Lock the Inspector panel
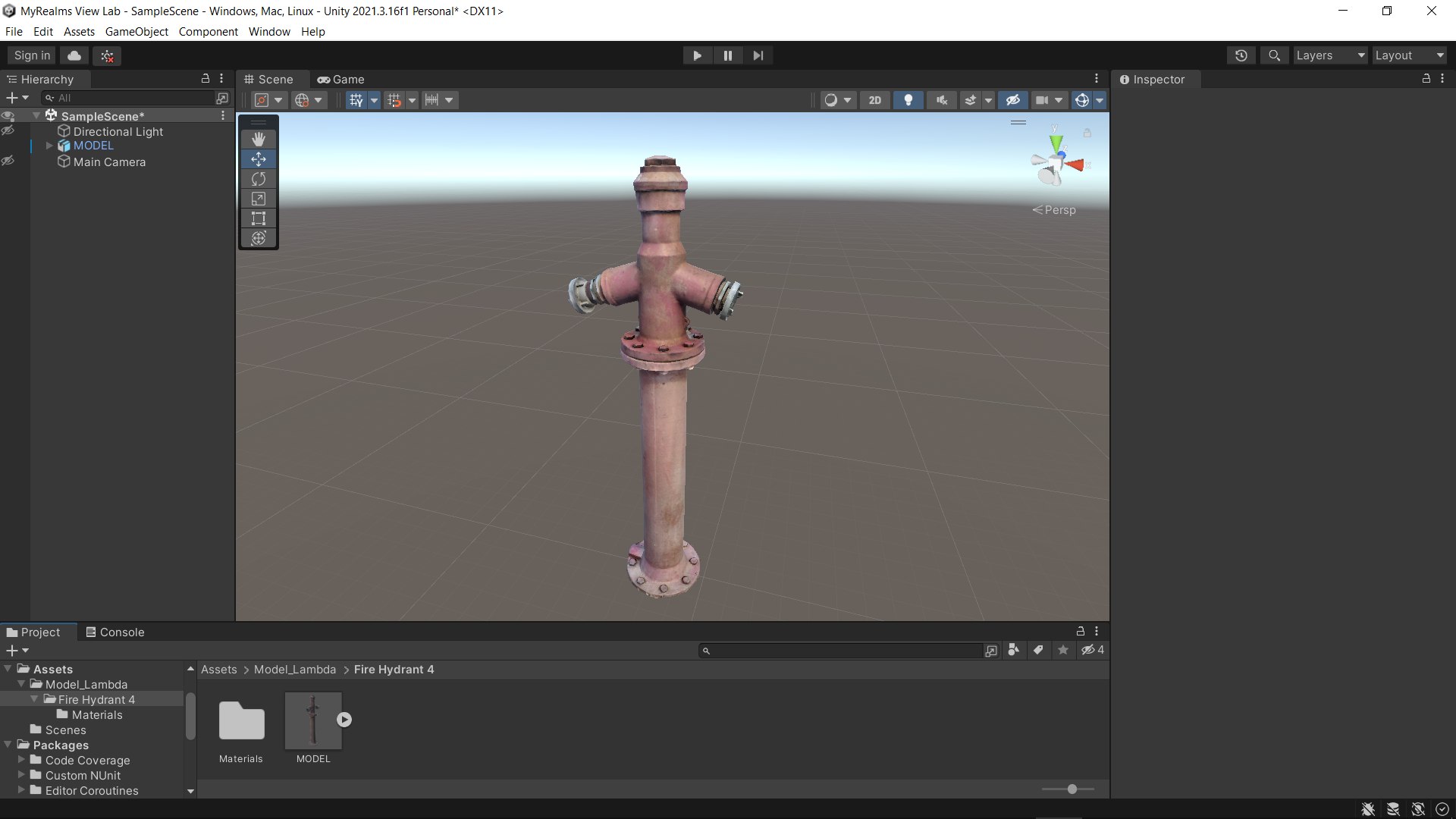1456x819 pixels. coord(1426,78)
